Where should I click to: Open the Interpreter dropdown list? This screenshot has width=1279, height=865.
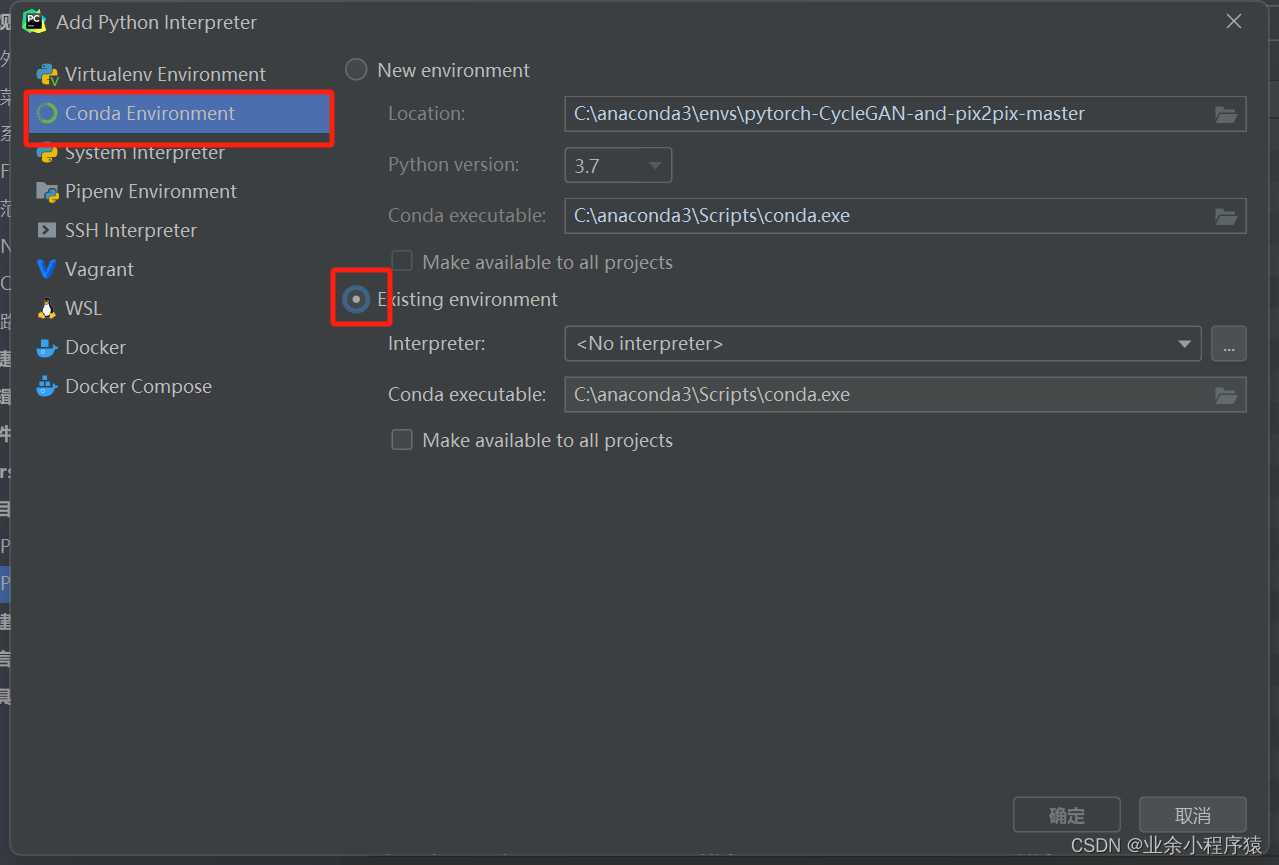click(883, 344)
